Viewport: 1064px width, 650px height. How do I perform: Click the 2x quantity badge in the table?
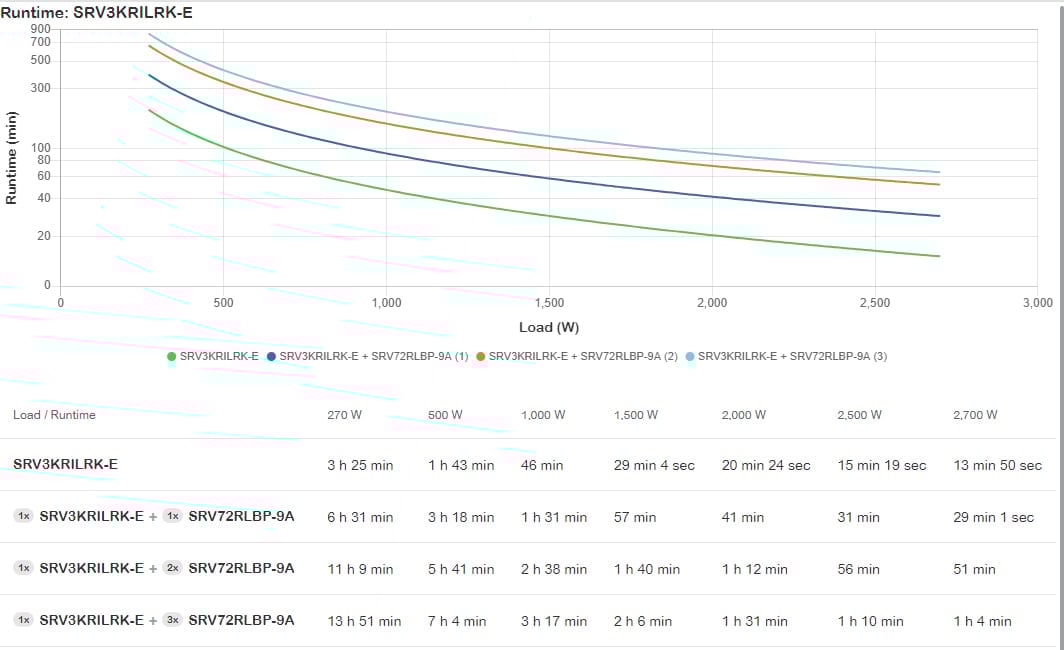[x=172, y=568]
